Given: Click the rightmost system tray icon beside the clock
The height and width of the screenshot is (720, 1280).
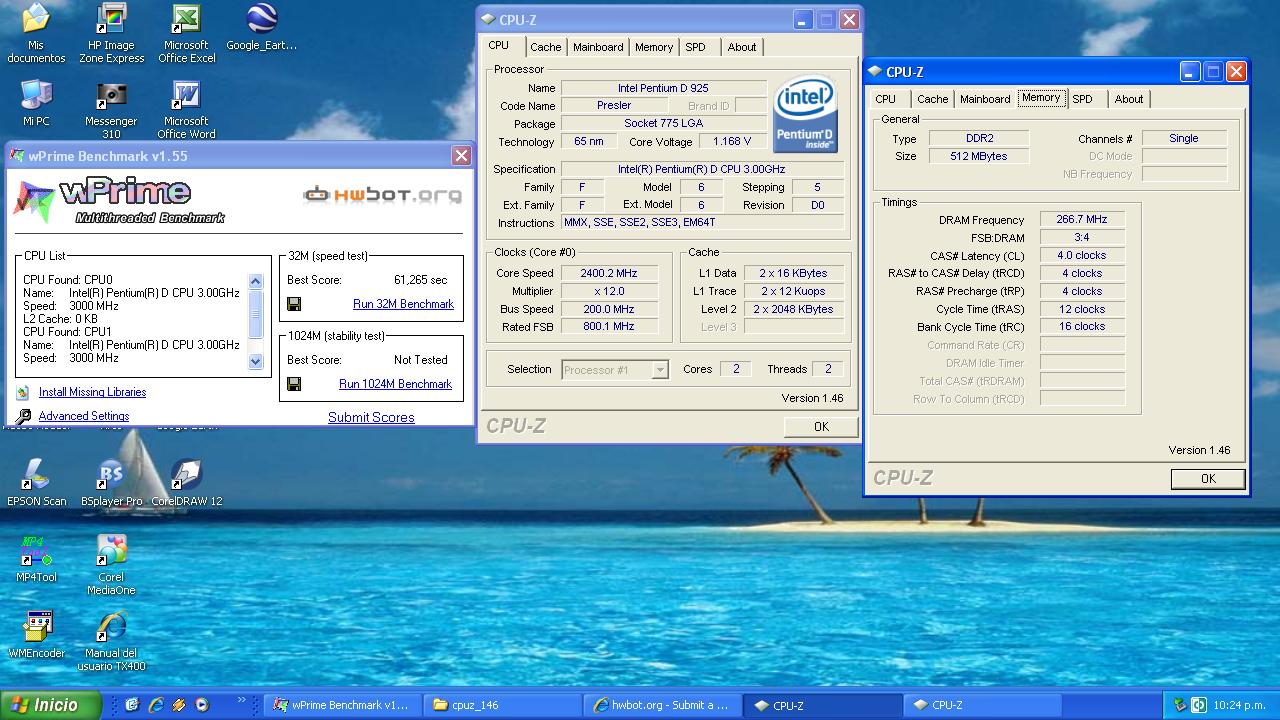Looking at the screenshot, I should coord(1198,705).
